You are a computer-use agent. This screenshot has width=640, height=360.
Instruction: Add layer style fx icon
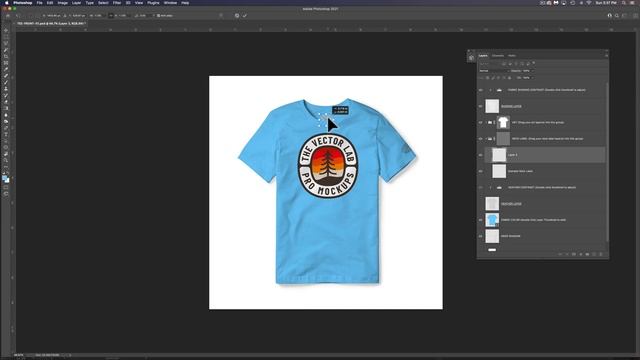pyautogui.click(x=567, y=254)
